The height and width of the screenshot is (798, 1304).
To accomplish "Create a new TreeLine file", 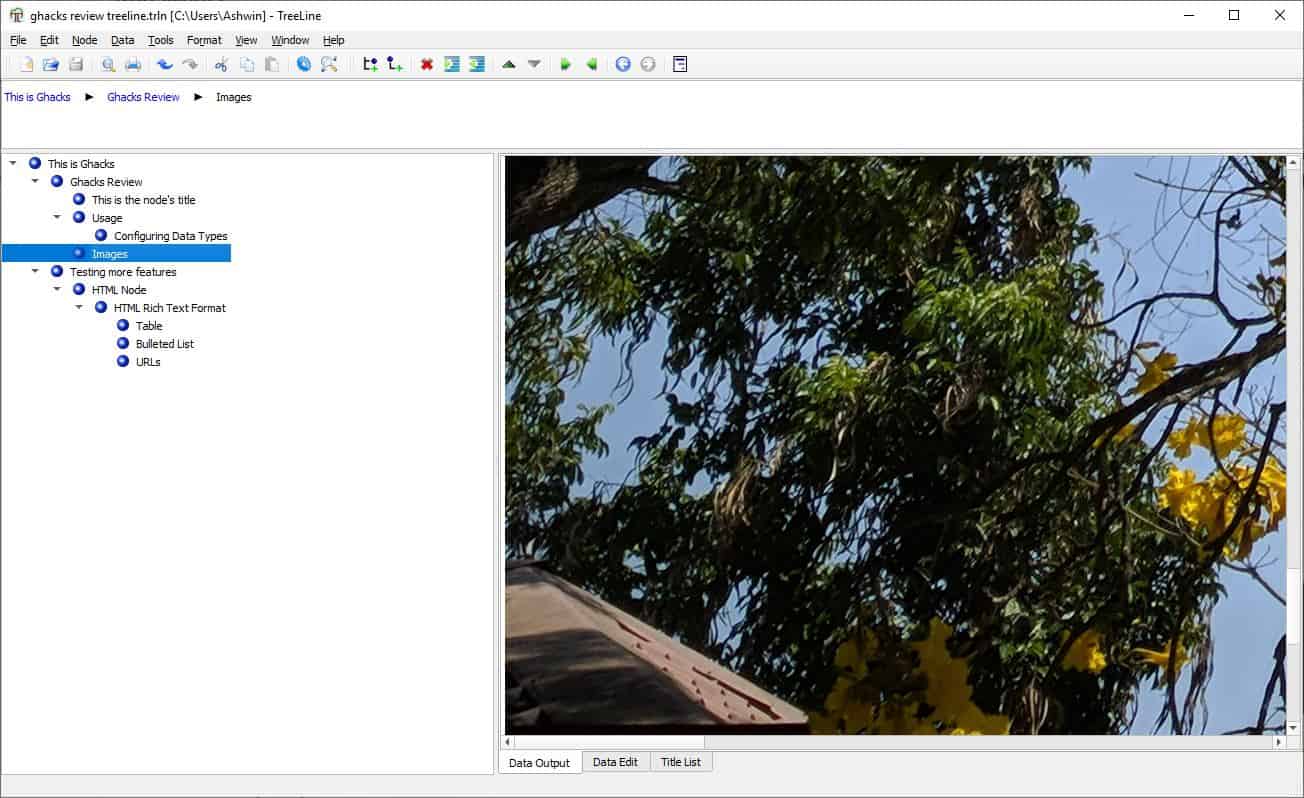I will 26,63.
